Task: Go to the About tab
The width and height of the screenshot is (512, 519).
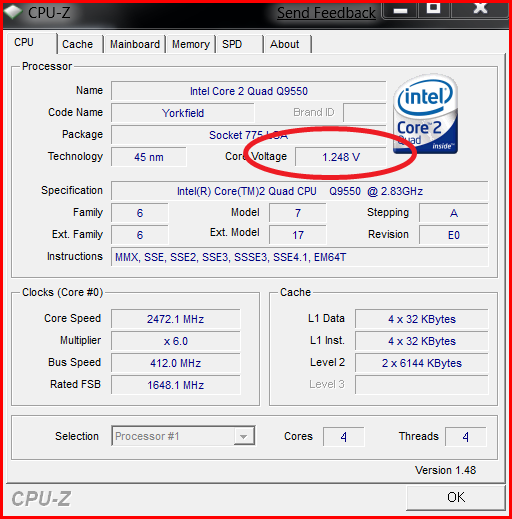Action: [285, 44]
